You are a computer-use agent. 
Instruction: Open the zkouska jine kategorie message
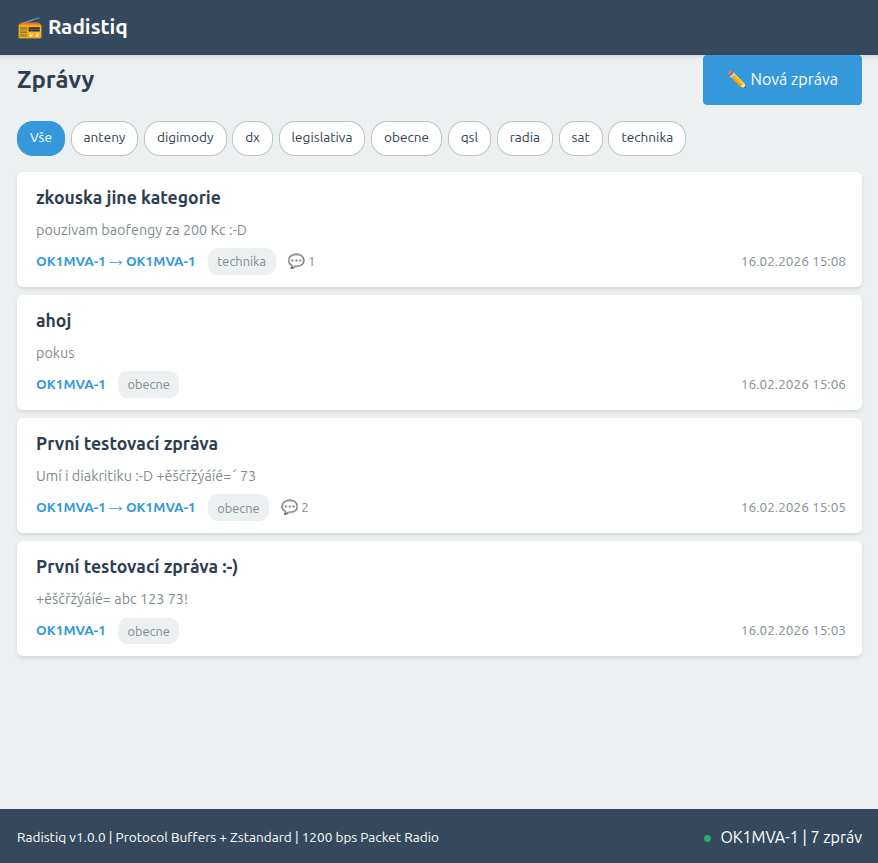point(128,197)
